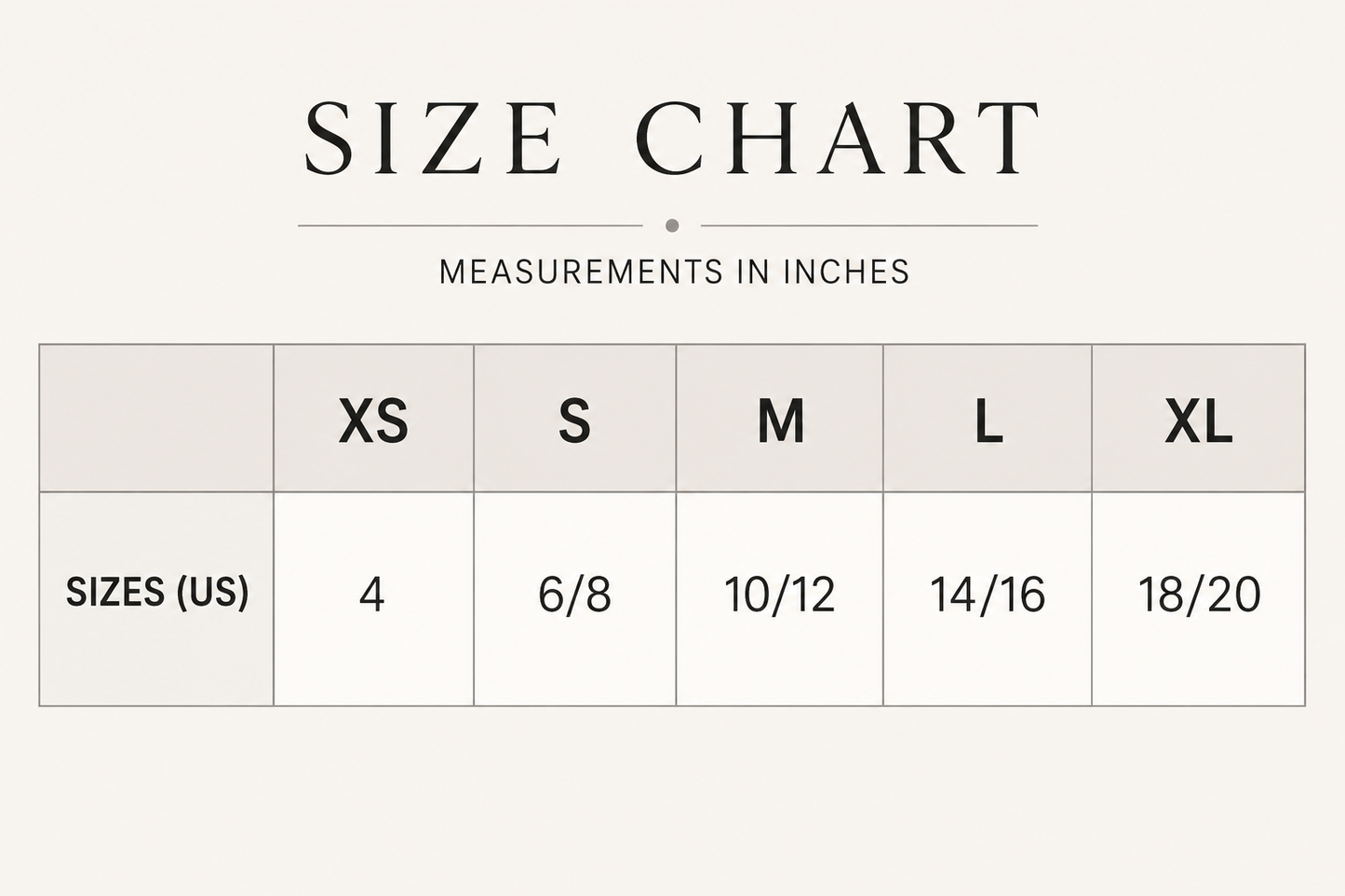This screenshot has width=1345, height=896.
Task: Select the S size header
Action: pyautogui.click(x=575, y=419)
